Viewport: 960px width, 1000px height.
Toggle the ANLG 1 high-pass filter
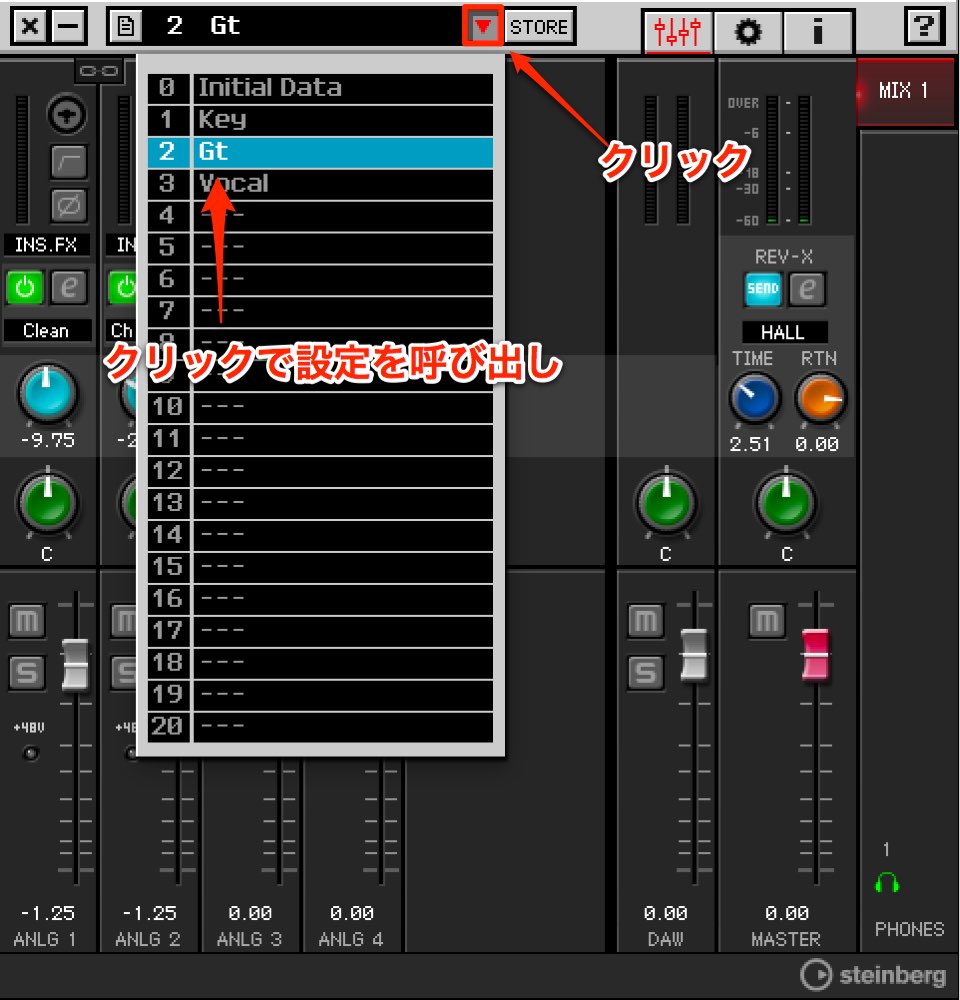(68, 161)
